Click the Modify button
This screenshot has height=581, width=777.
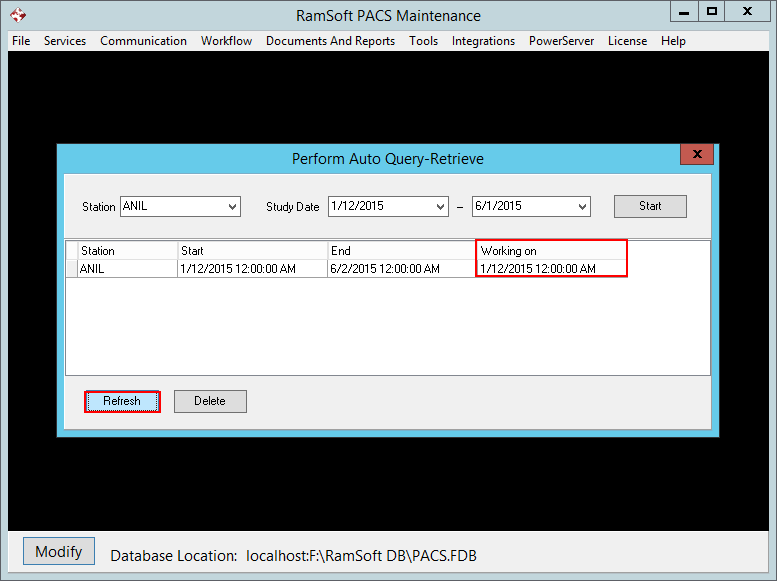[x=59, y=552]
